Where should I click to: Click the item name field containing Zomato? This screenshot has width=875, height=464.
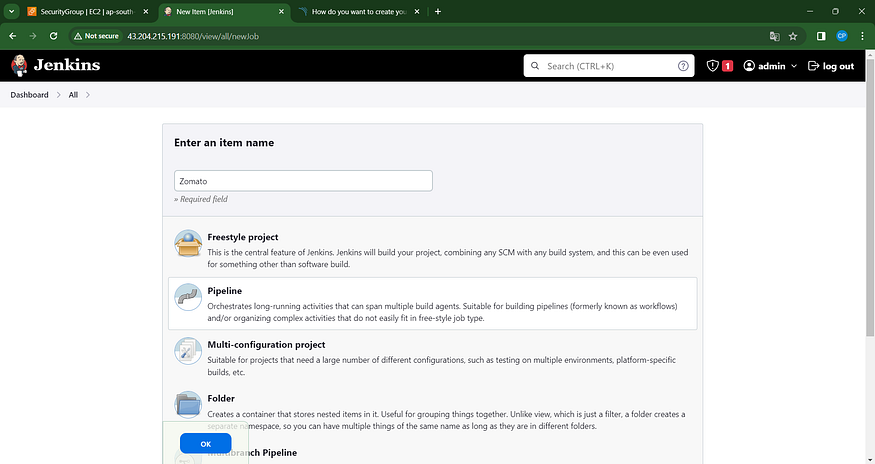coord(303,181)
